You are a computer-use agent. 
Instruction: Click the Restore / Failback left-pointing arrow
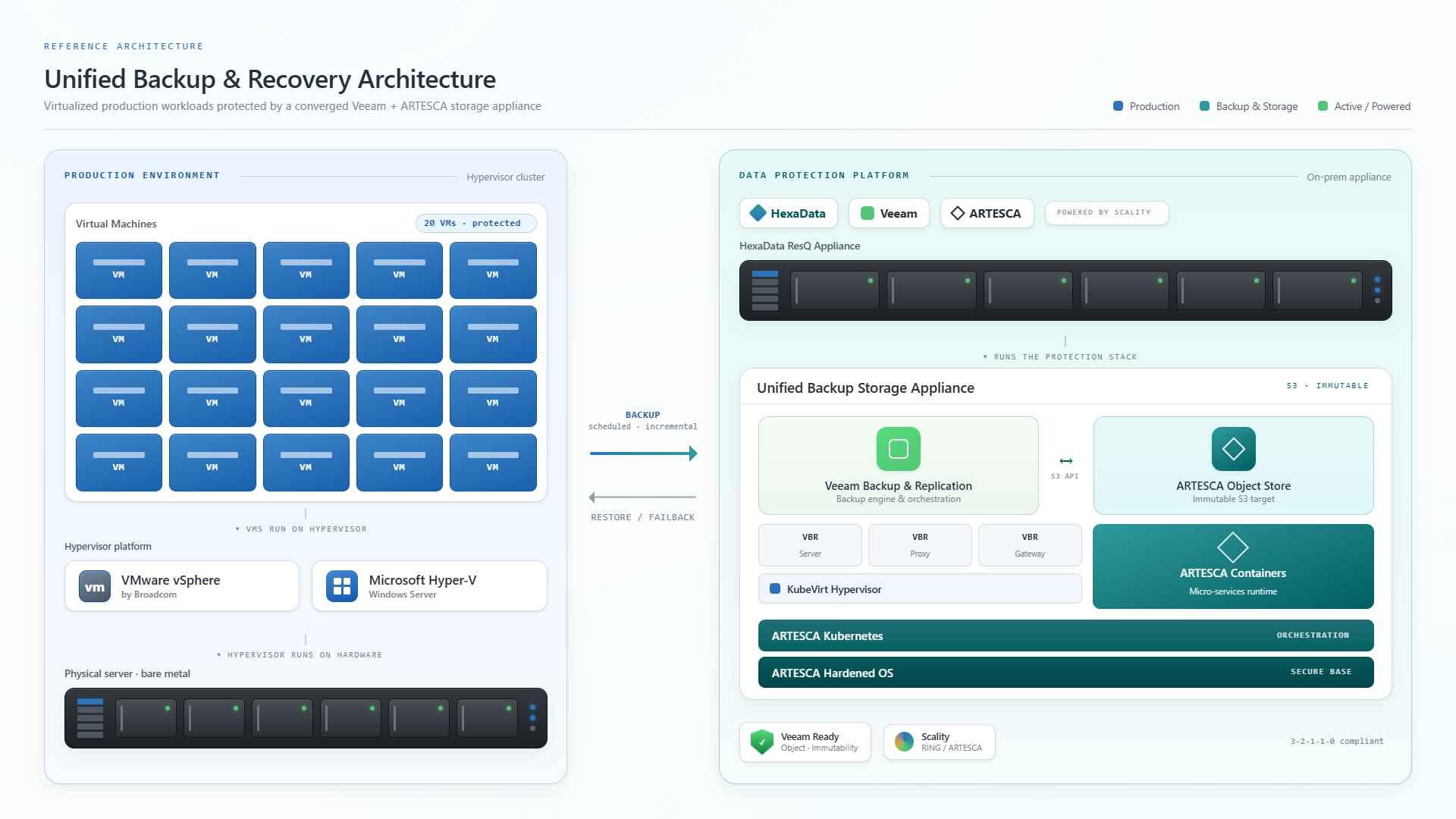coord(643,497)
